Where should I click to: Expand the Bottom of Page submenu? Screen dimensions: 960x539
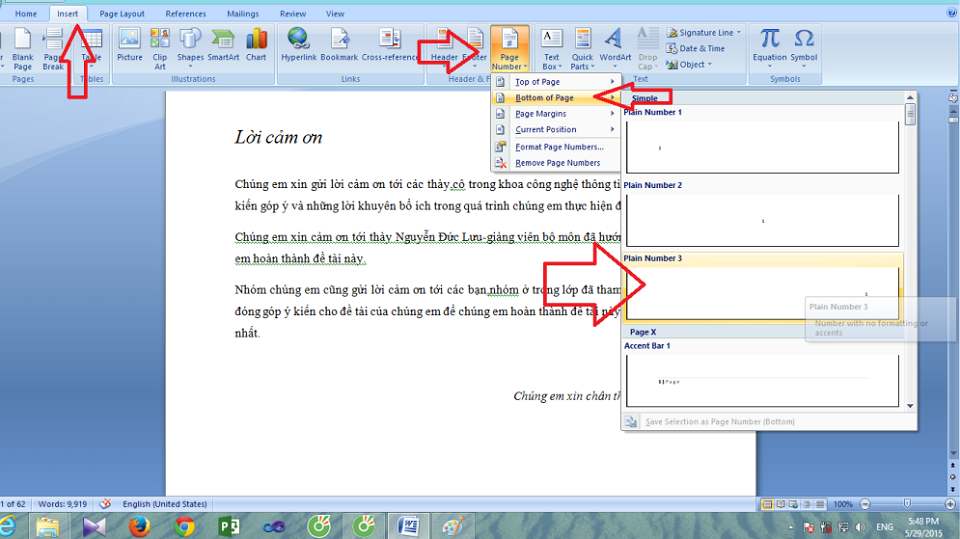pos(556,97)
